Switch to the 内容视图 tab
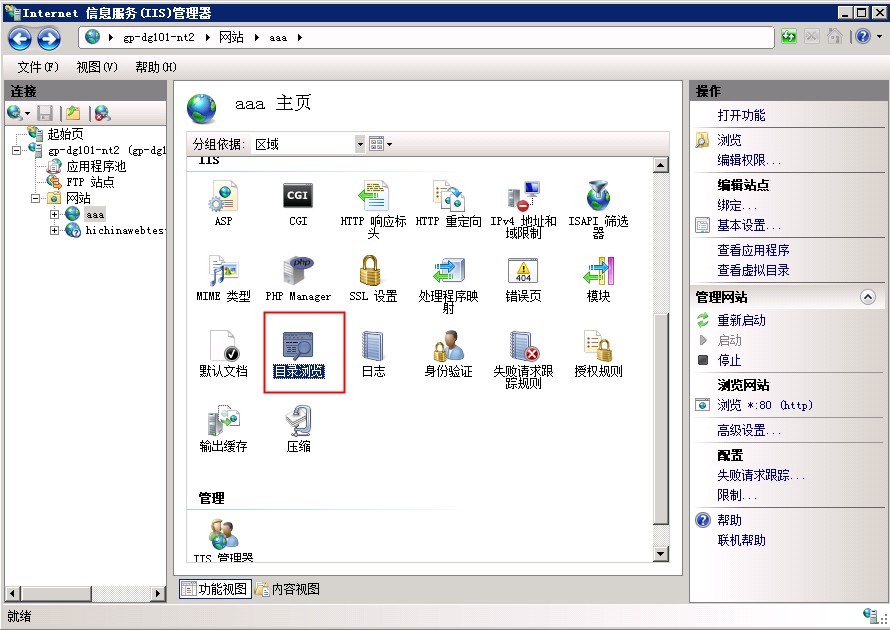 [287, 589]
